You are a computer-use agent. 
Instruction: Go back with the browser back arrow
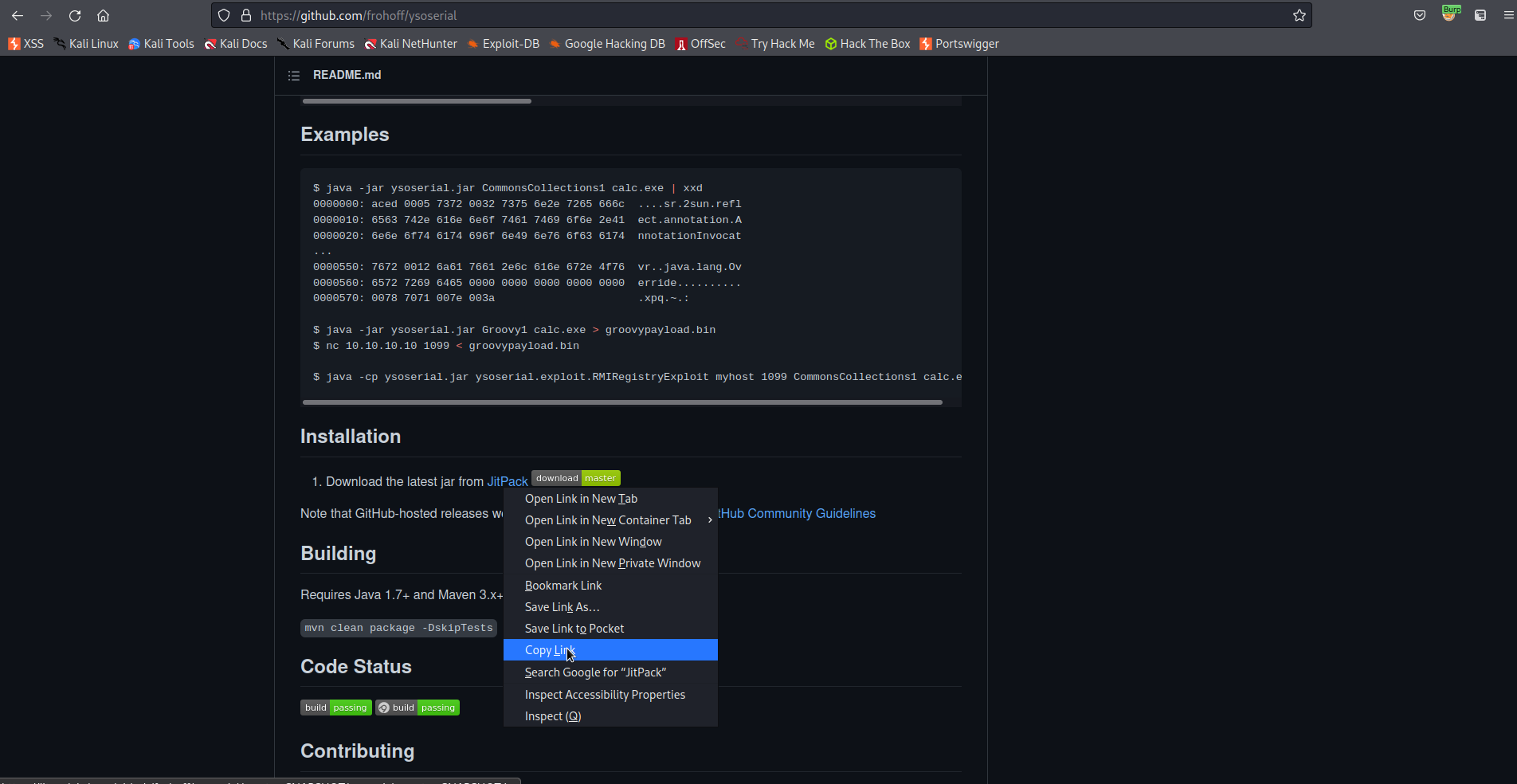(x=18, y=15)
